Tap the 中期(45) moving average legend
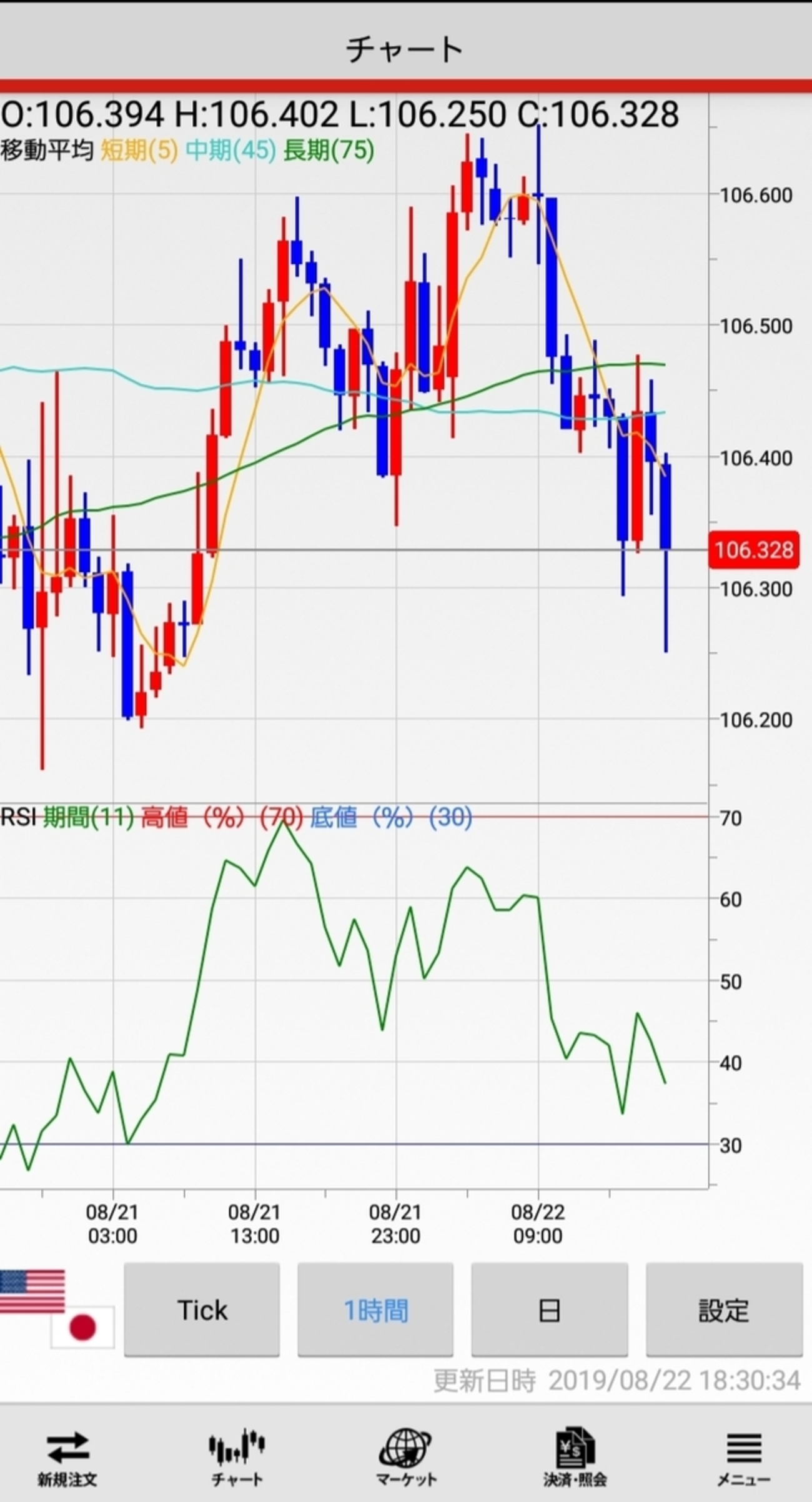 231,150
